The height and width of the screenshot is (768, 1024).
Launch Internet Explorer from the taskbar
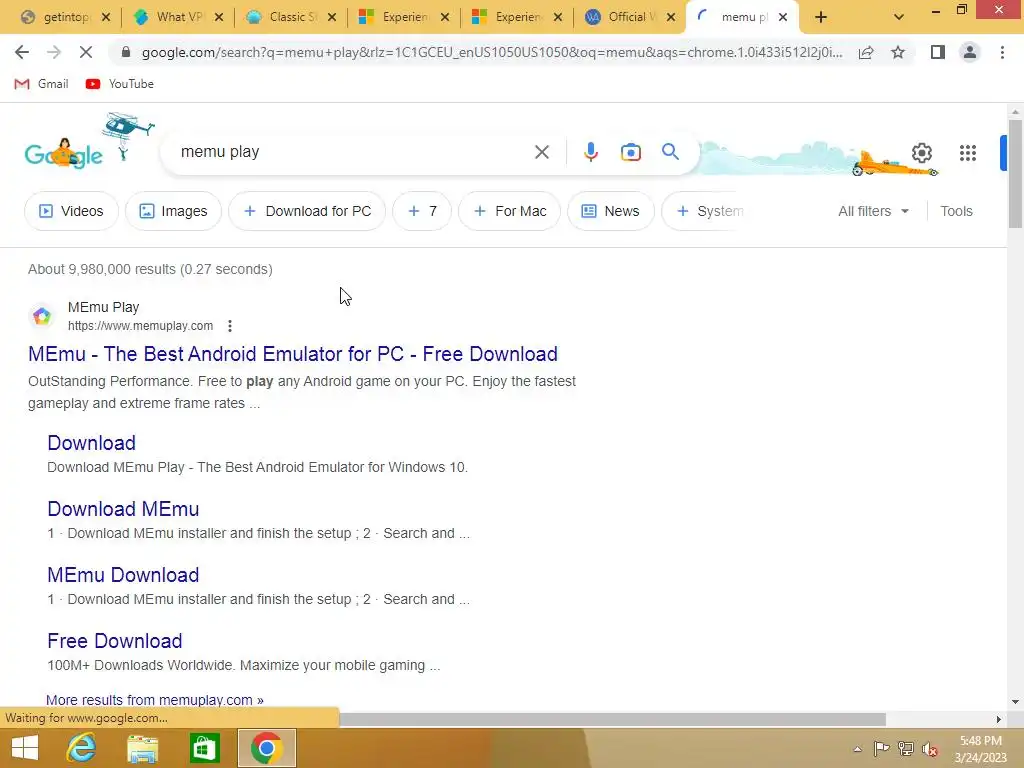pos(81,748)
